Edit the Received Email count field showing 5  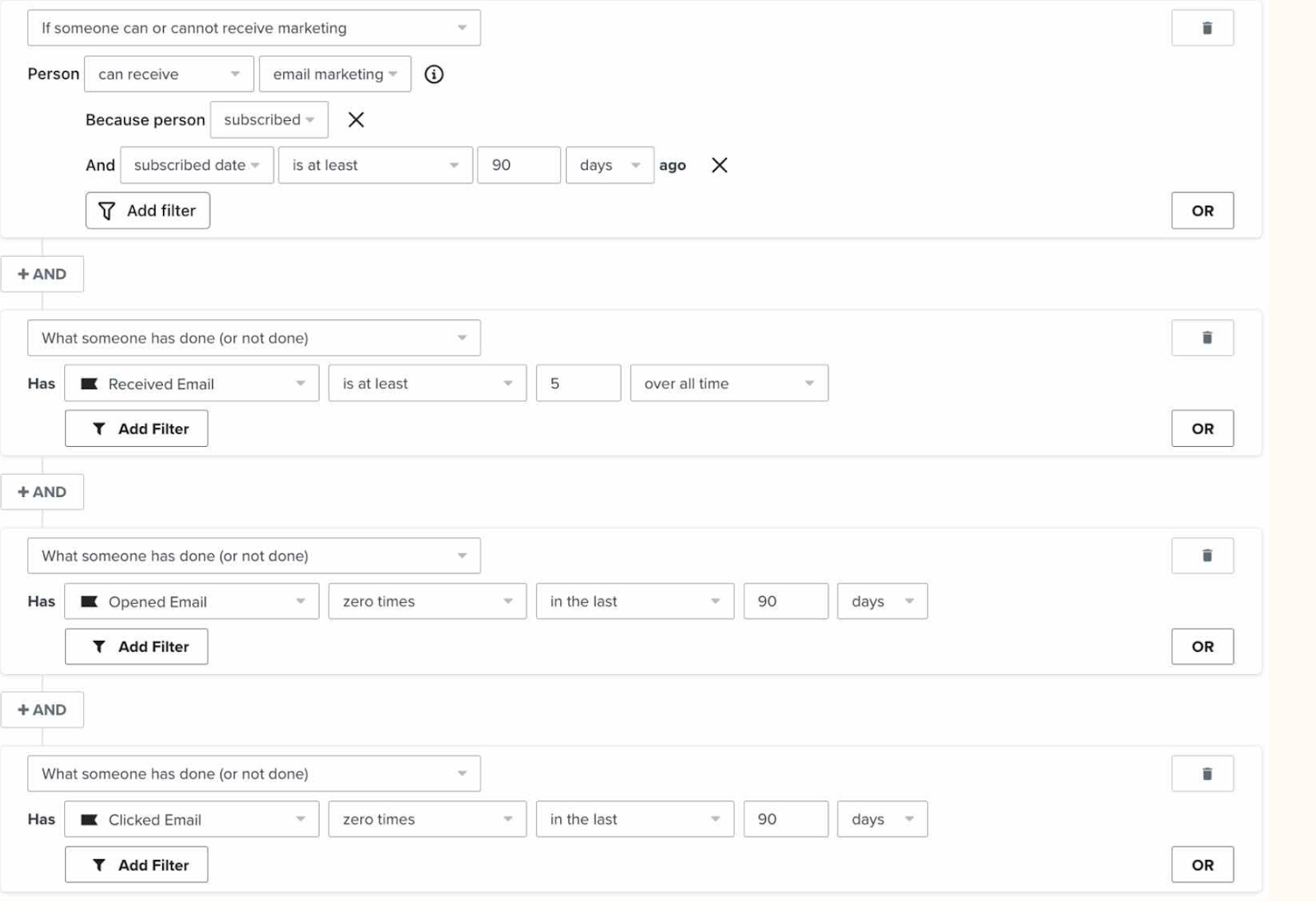(x=577, y=383)
